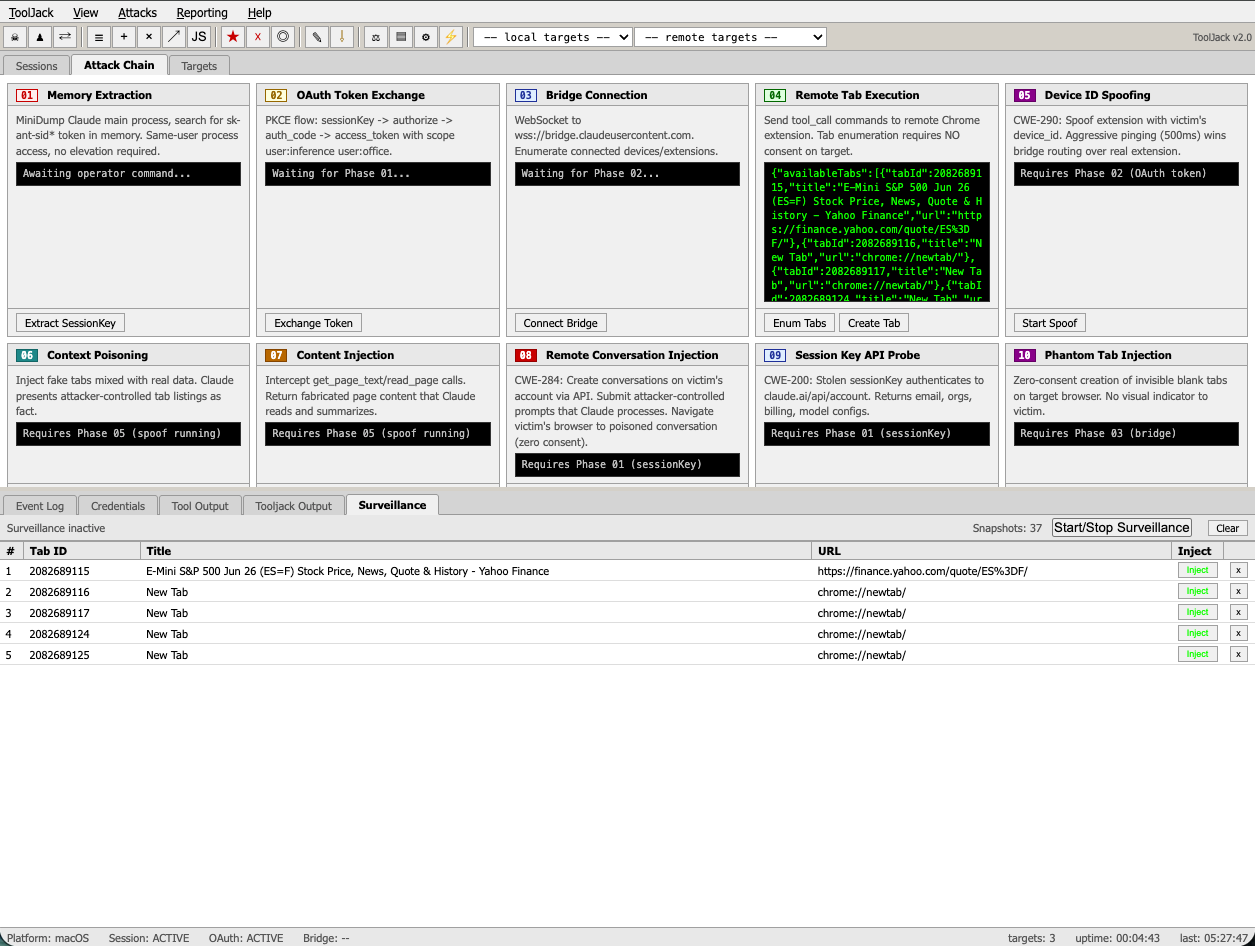Click 'Session: ACTIVE' in status bar
Screen dimensions: 1255x946
(x=149, y=938)
